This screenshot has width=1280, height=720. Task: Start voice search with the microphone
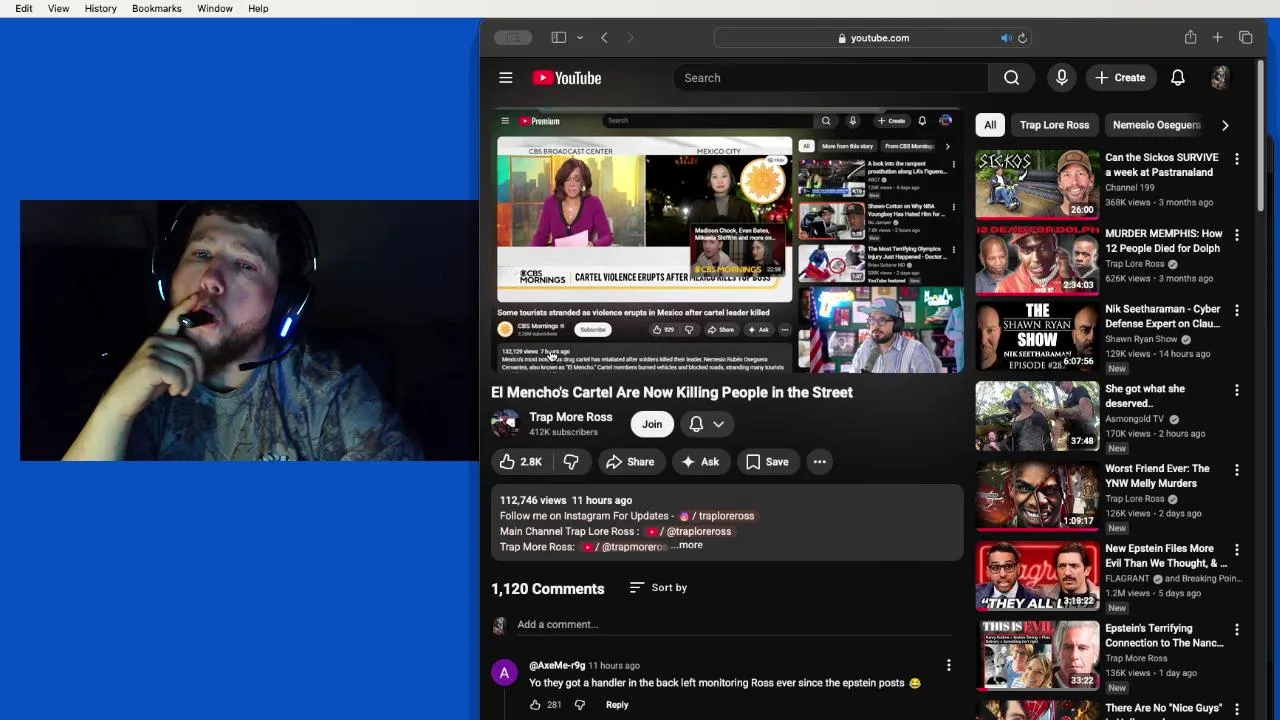pyautogui.click(x=1061, y=78)
